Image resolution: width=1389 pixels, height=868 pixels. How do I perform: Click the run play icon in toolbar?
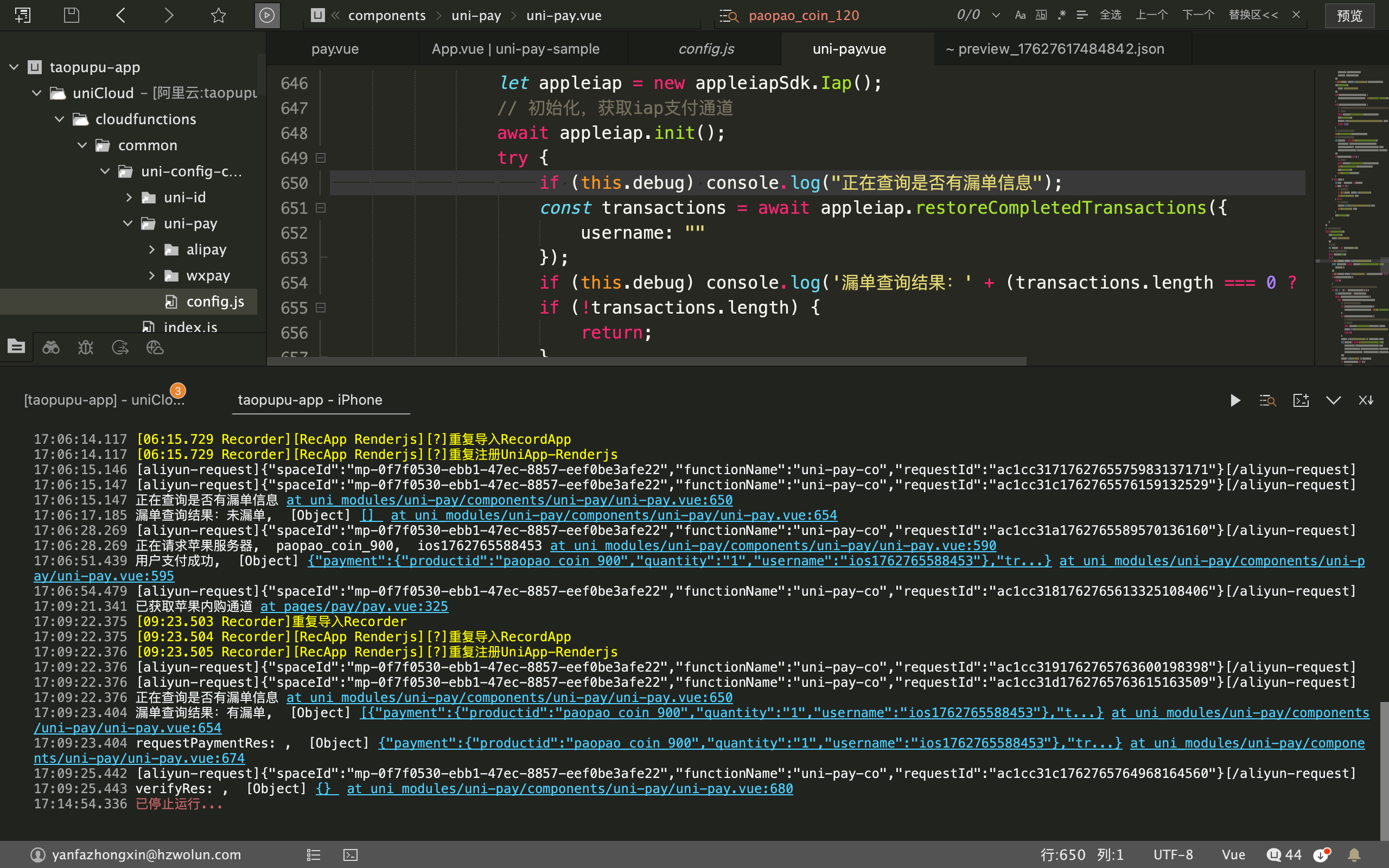coord(267,15)
